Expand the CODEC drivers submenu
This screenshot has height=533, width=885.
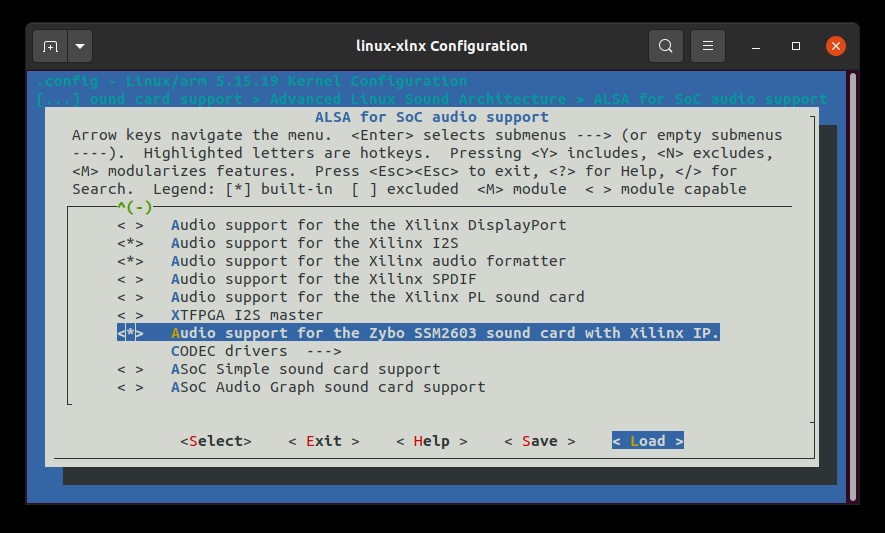click(x=256, y=351)
